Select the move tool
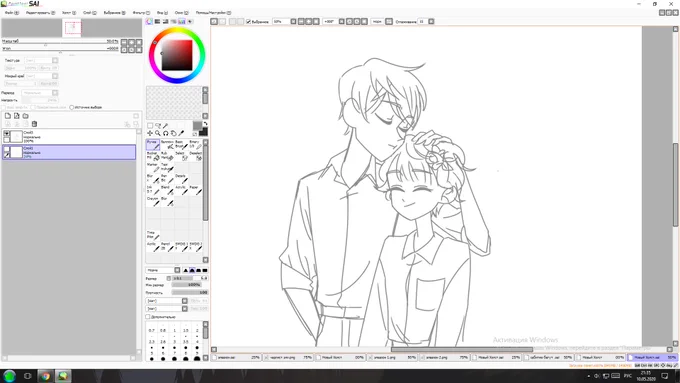680x383 pixels. 150,133
